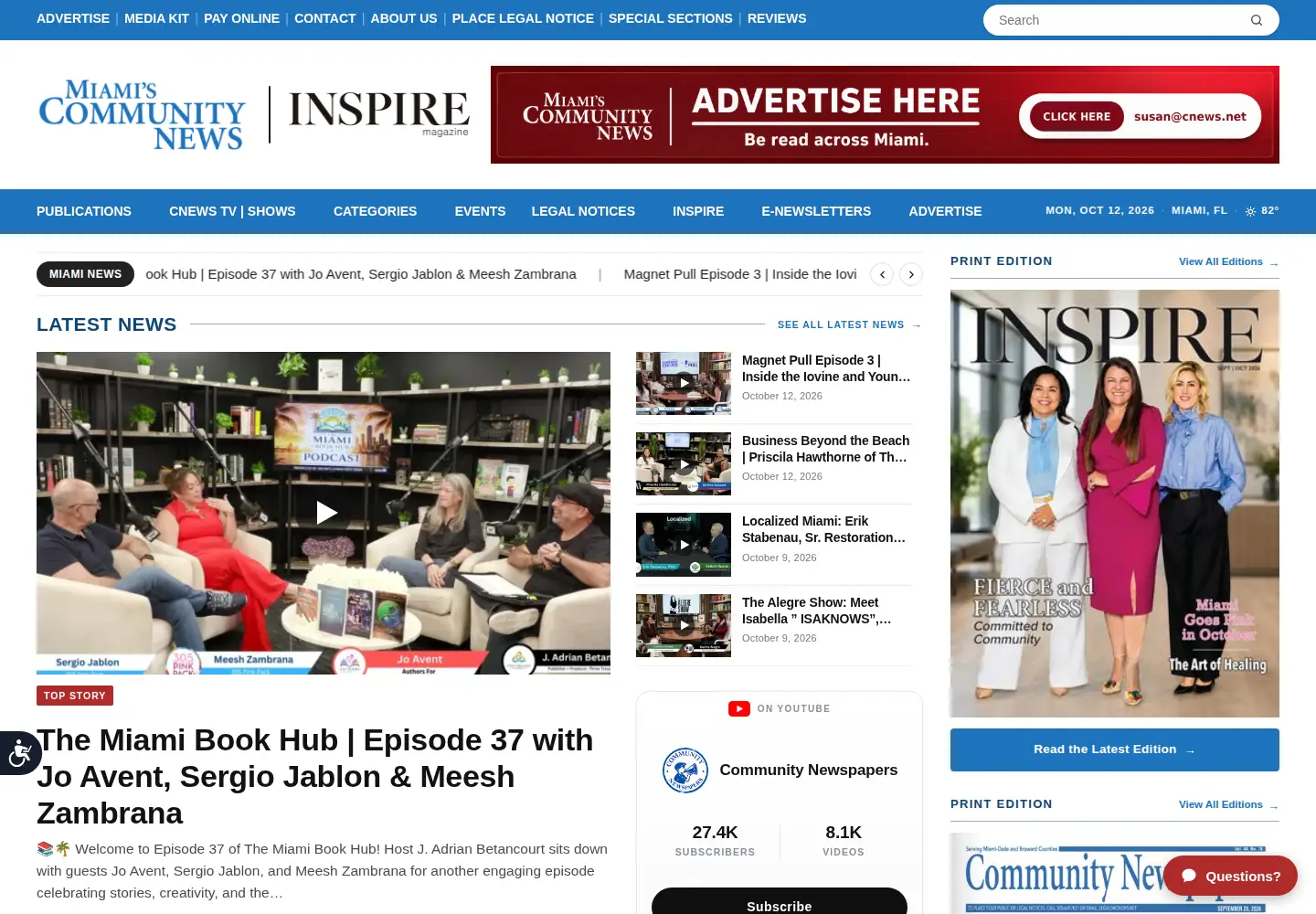This screenshot has width=1316, height=914.
Task: Open Special Sections link
Action: point(671,18)
